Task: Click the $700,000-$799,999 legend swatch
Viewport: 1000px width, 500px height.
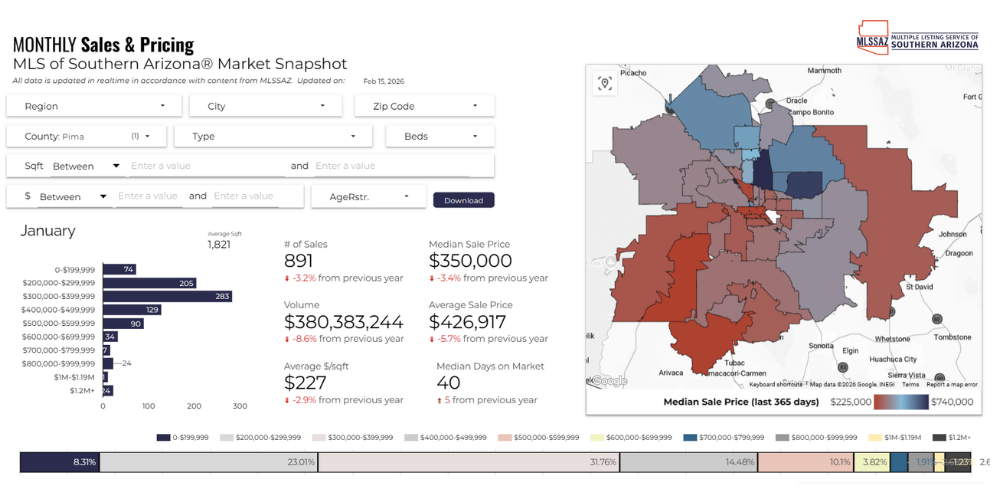Action: point(689,438)
